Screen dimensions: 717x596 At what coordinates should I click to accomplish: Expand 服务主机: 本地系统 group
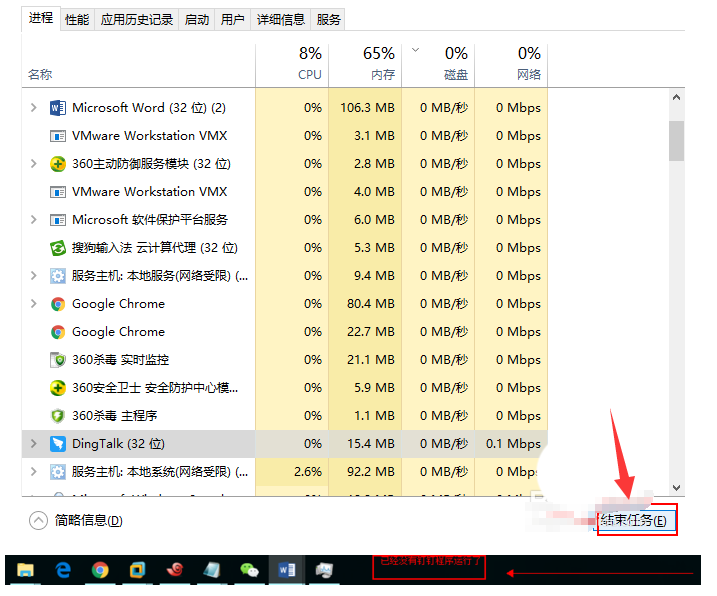[x=33, y=472]
